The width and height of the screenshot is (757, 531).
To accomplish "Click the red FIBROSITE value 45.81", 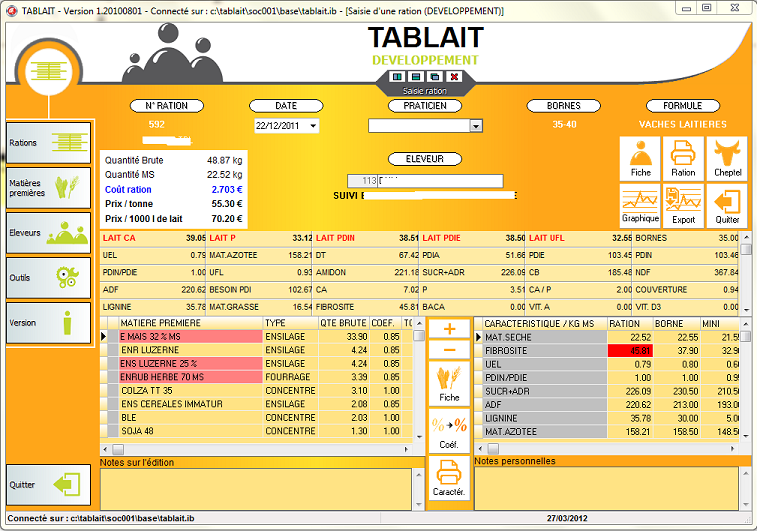I will point(630,351).
